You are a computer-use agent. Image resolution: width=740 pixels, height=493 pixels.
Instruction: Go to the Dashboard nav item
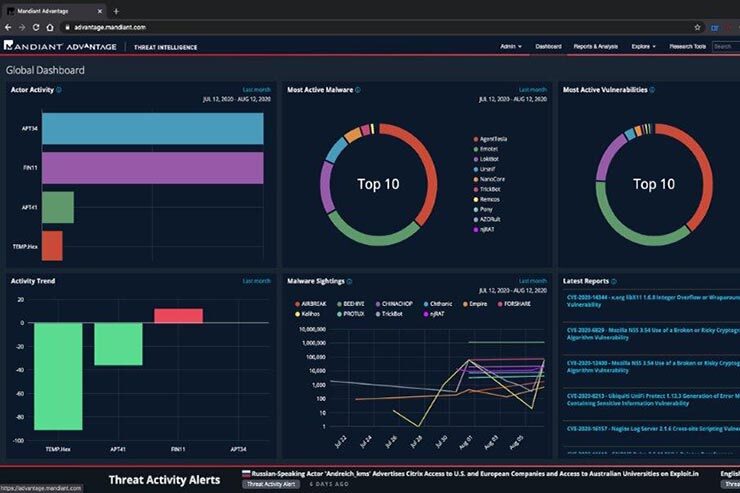[549, 47]
